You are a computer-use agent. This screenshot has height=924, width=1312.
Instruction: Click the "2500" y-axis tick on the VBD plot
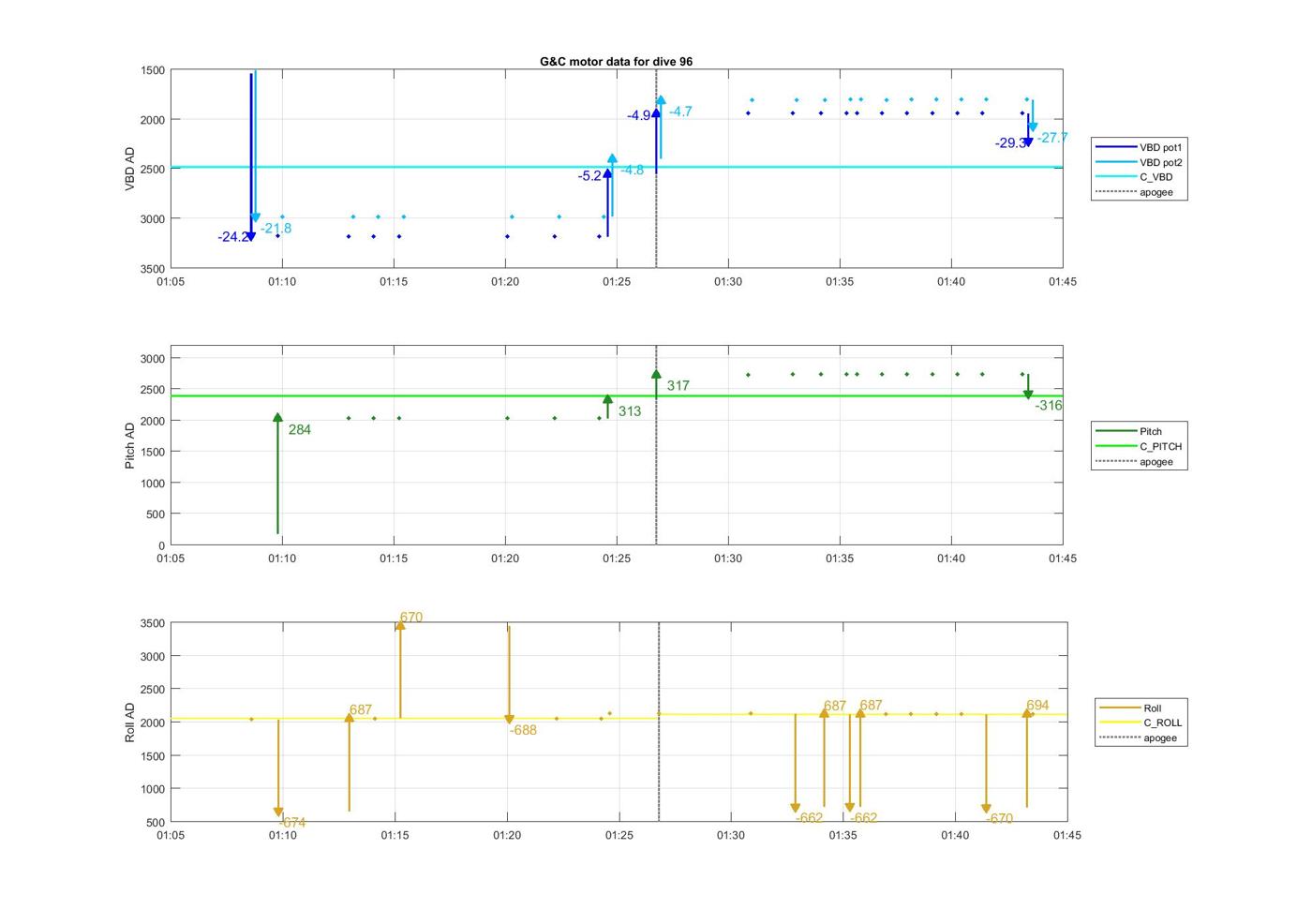153,169
